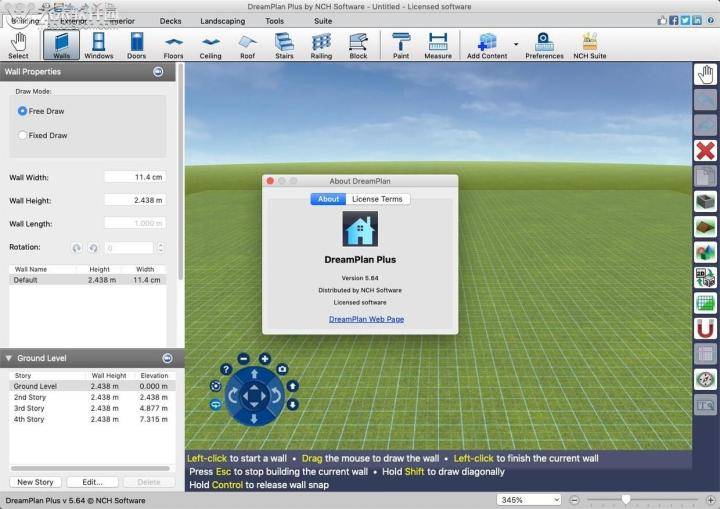The width and height of the screenshot is (720, 509).
Task: Collapse the Wall Properties panel
Action: (158, 72)
